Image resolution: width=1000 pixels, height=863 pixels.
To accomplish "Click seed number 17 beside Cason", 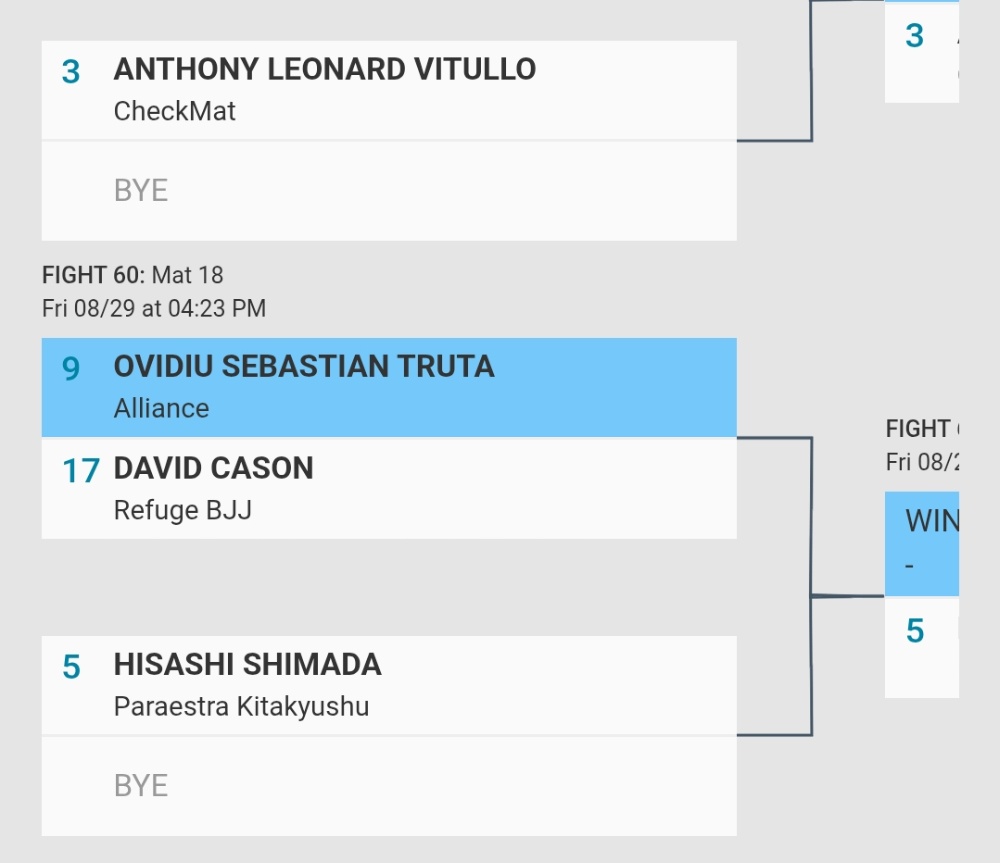I will click(80, 471).
